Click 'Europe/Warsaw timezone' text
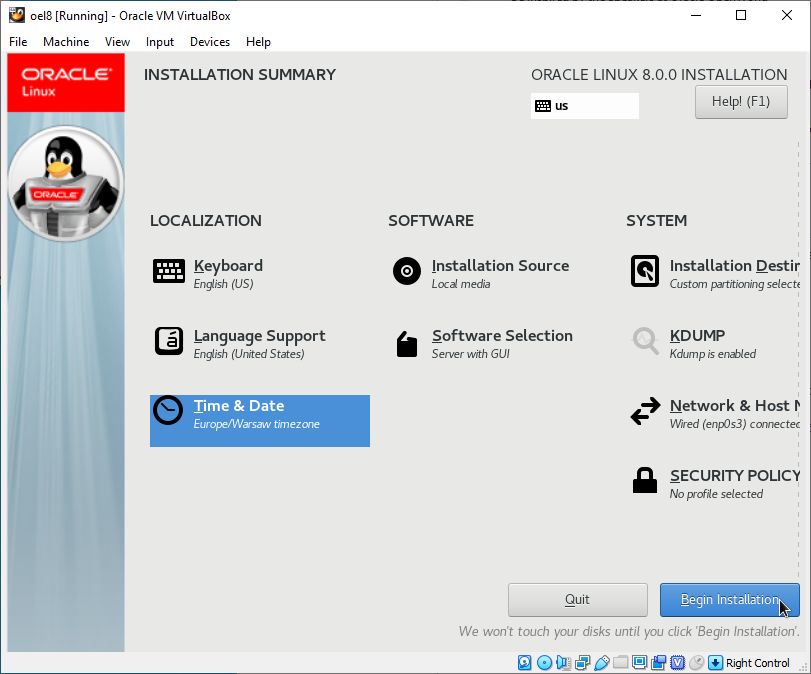 (257, 424)
